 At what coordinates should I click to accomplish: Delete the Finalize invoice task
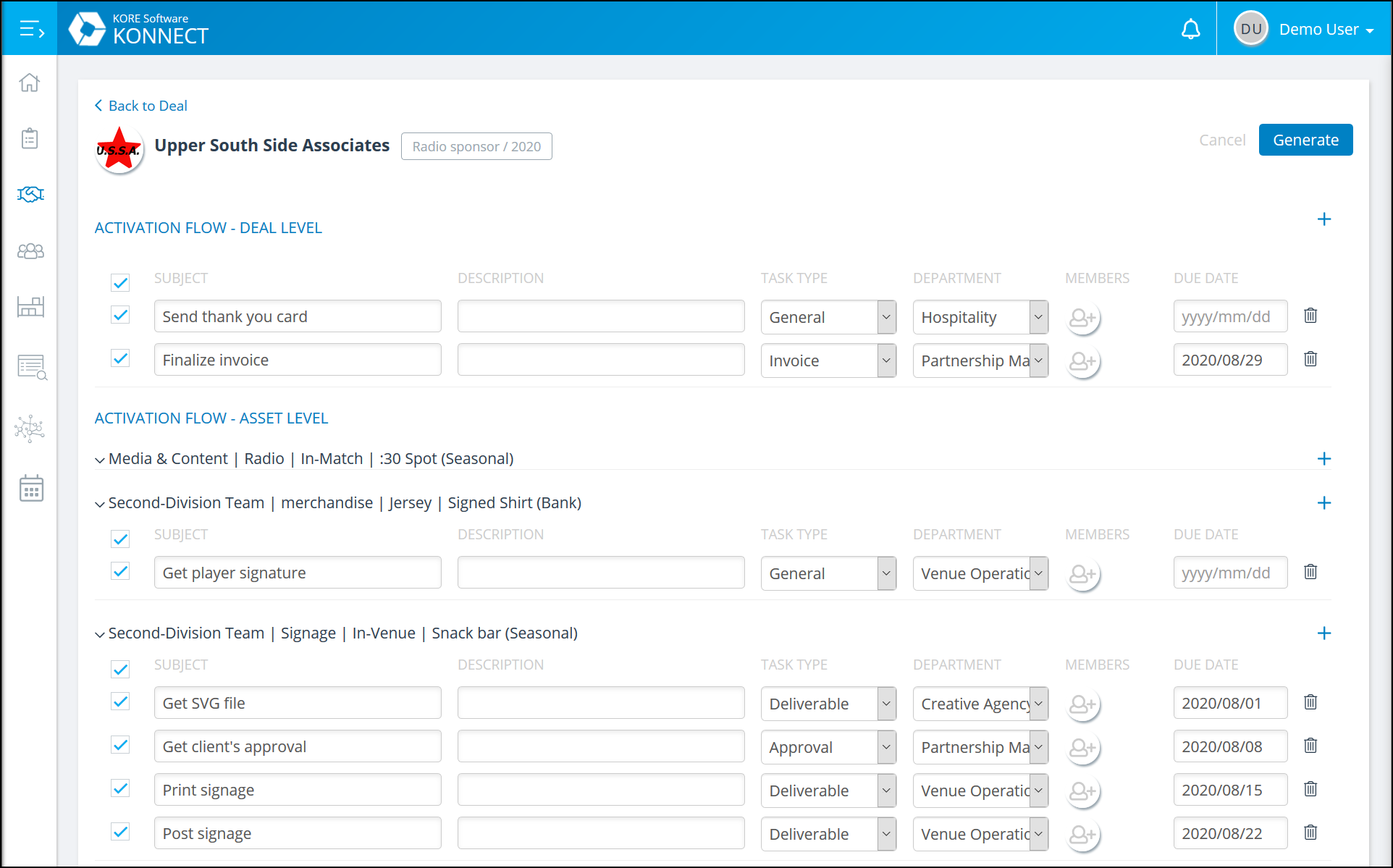click(x=1310, y=359)
